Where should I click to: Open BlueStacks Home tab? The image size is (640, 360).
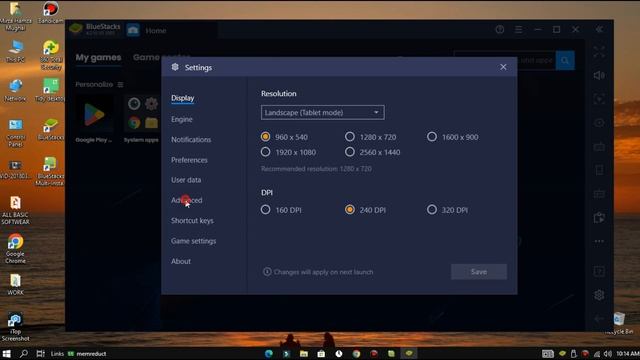coord(156,31)
